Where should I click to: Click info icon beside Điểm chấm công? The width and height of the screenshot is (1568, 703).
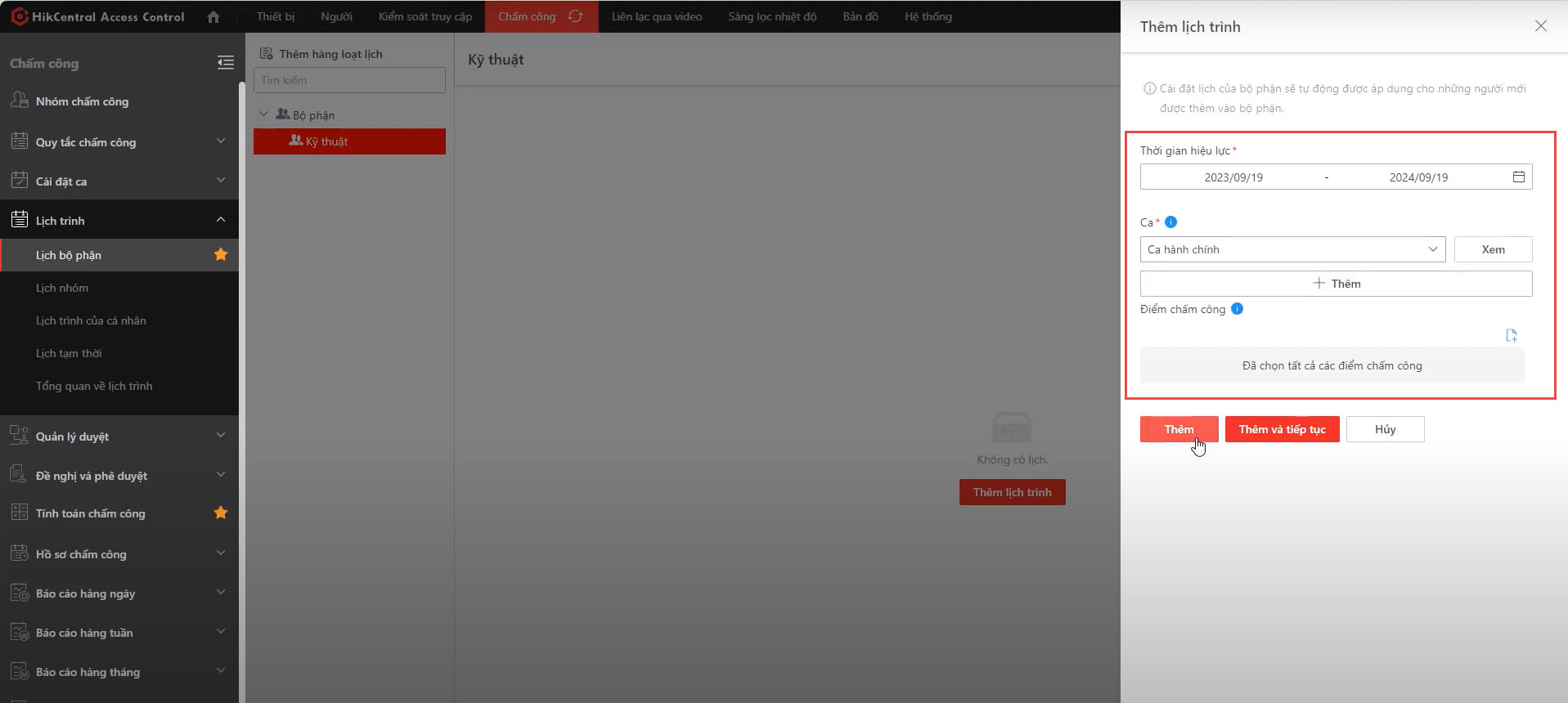click(x=1237, y=309)
